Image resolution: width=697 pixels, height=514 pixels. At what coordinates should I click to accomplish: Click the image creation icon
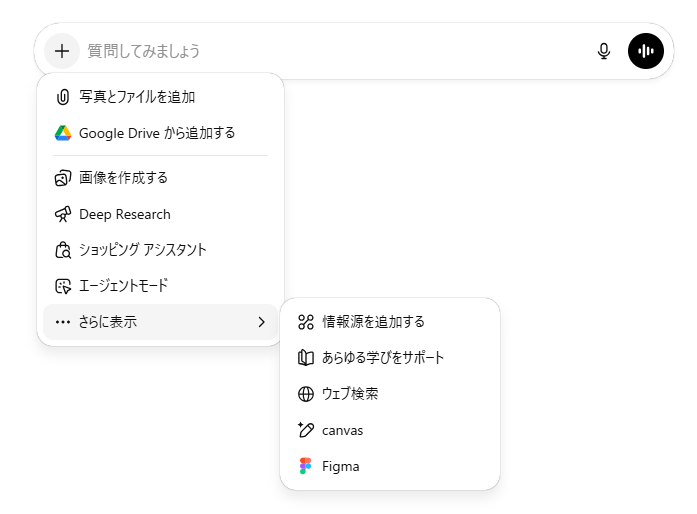click(x=63, y=178)
